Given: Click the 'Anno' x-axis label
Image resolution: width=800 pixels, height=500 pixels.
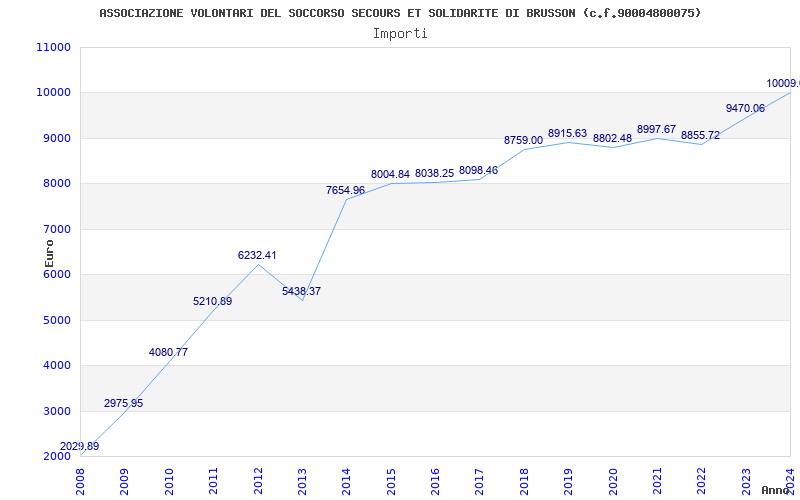Looking at the screenshot, I should coord(776,490).
